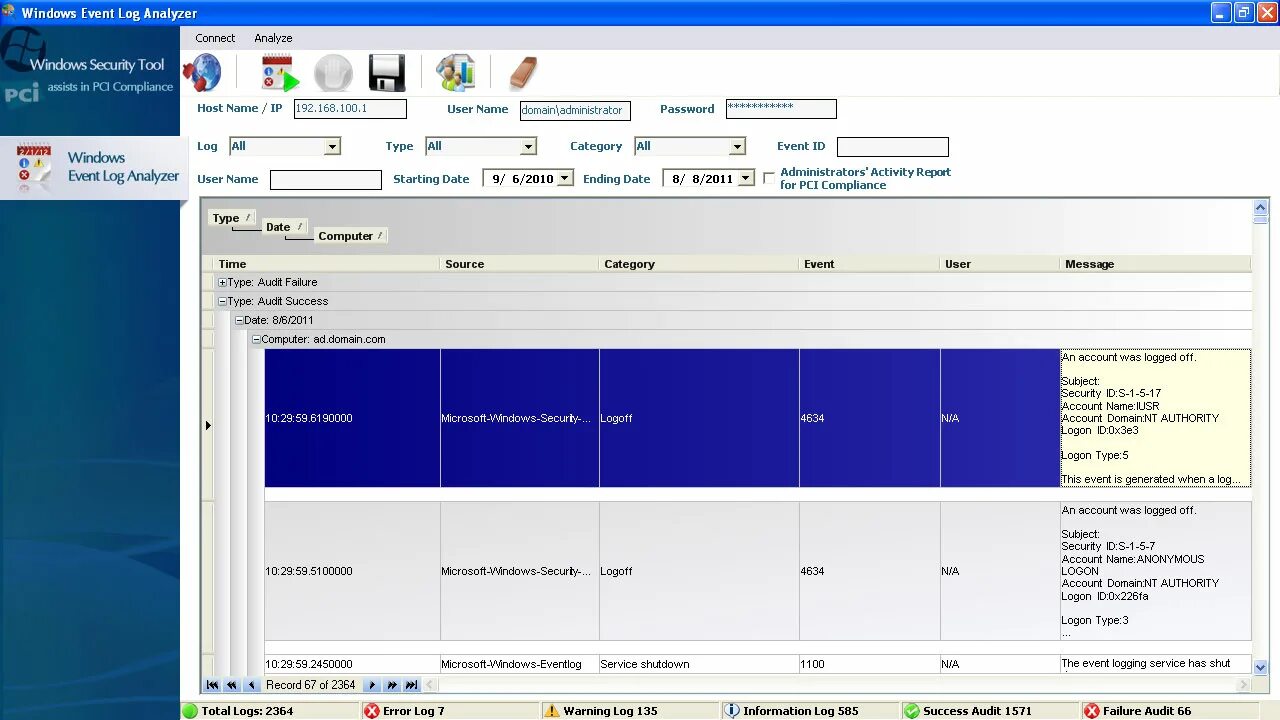Click the Failure Audit status icon
This screenshot has height=720, width=1280.
(1091, 710)
